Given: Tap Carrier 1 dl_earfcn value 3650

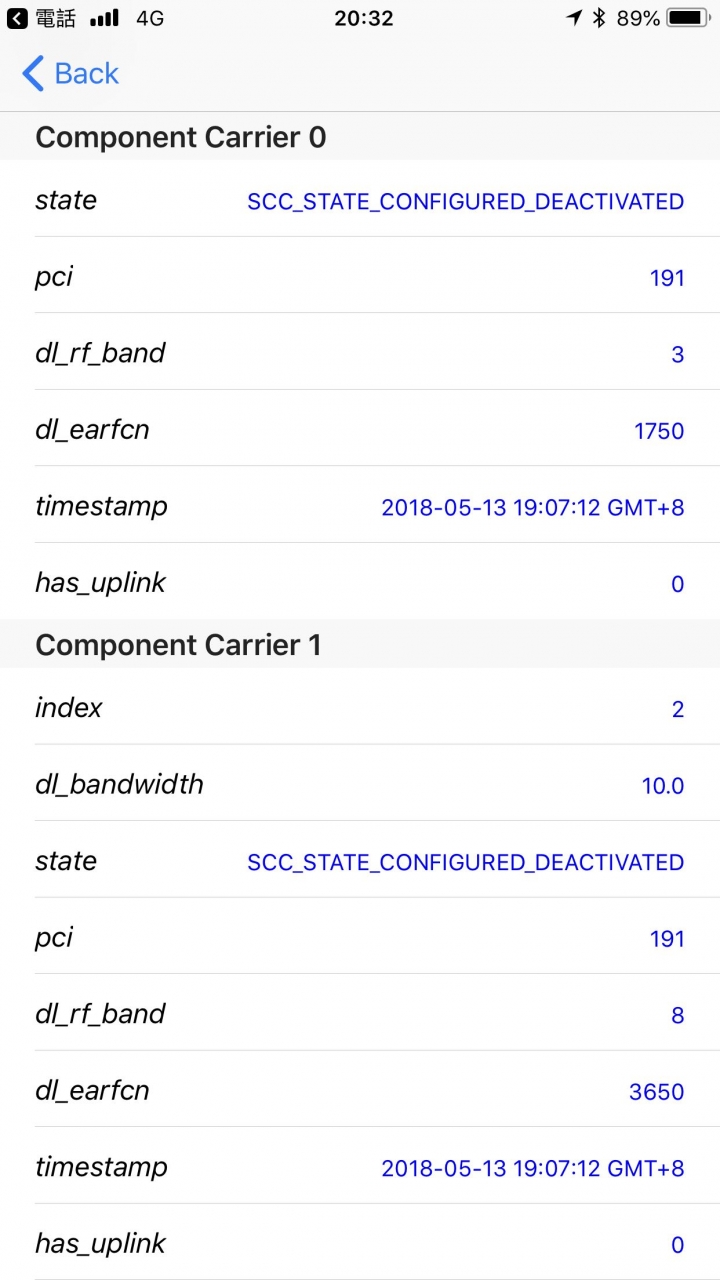Looking at the screenshot, I should click(x=656, y=1091).
